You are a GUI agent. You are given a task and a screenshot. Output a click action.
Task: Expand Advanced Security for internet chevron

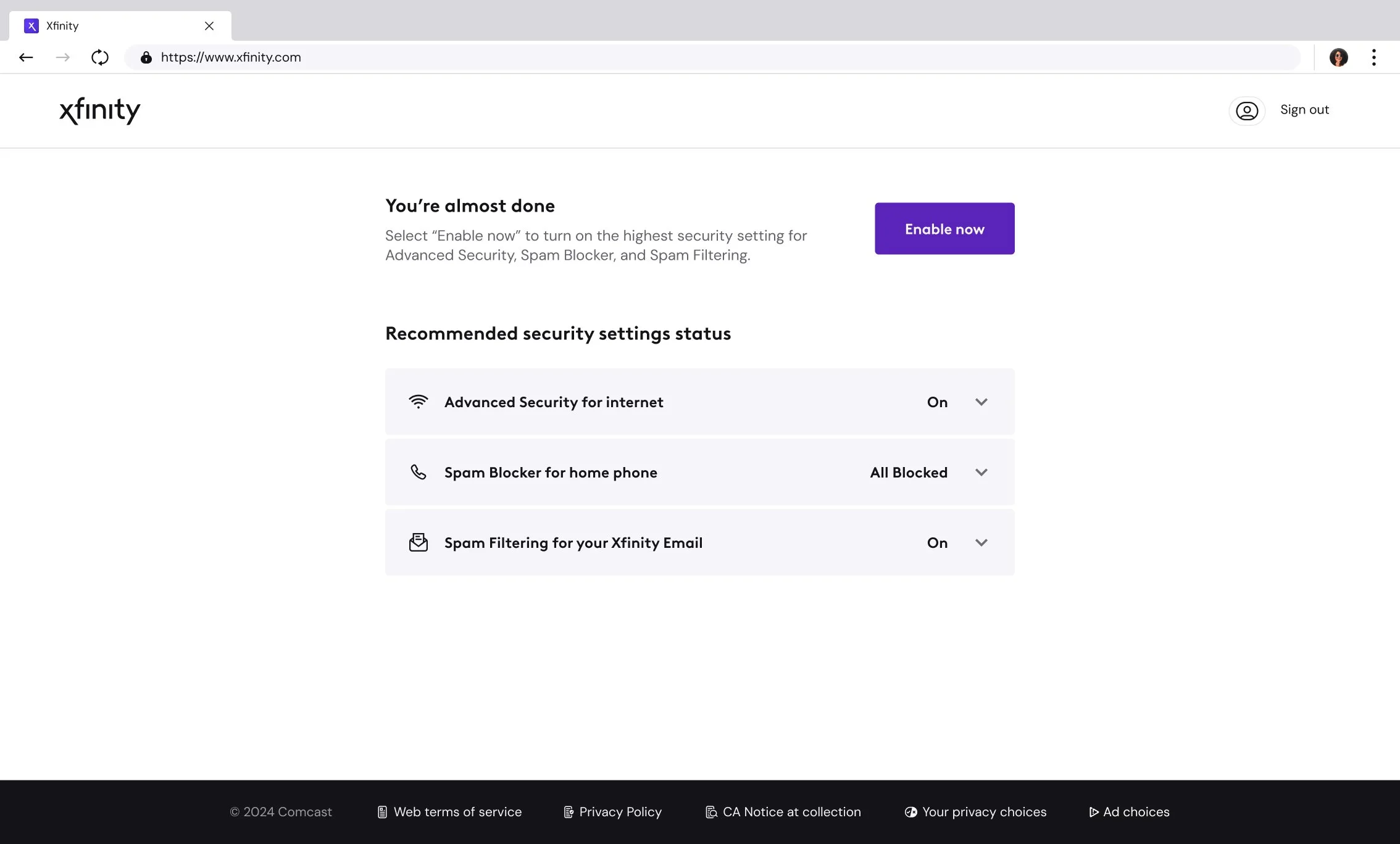click(981, 402)
